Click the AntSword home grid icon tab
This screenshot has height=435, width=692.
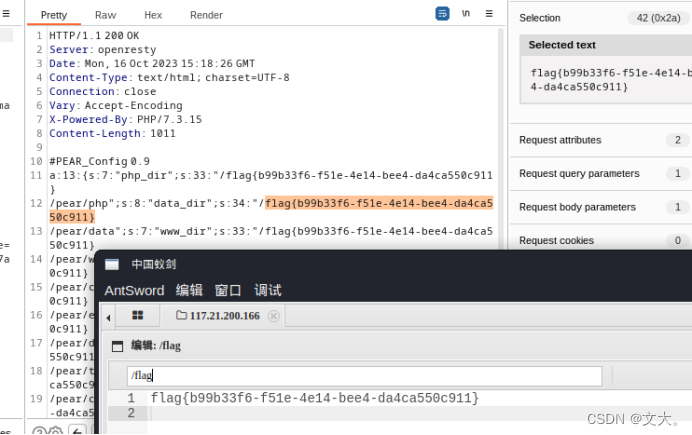pyautogui.click(x=138, y=315)
